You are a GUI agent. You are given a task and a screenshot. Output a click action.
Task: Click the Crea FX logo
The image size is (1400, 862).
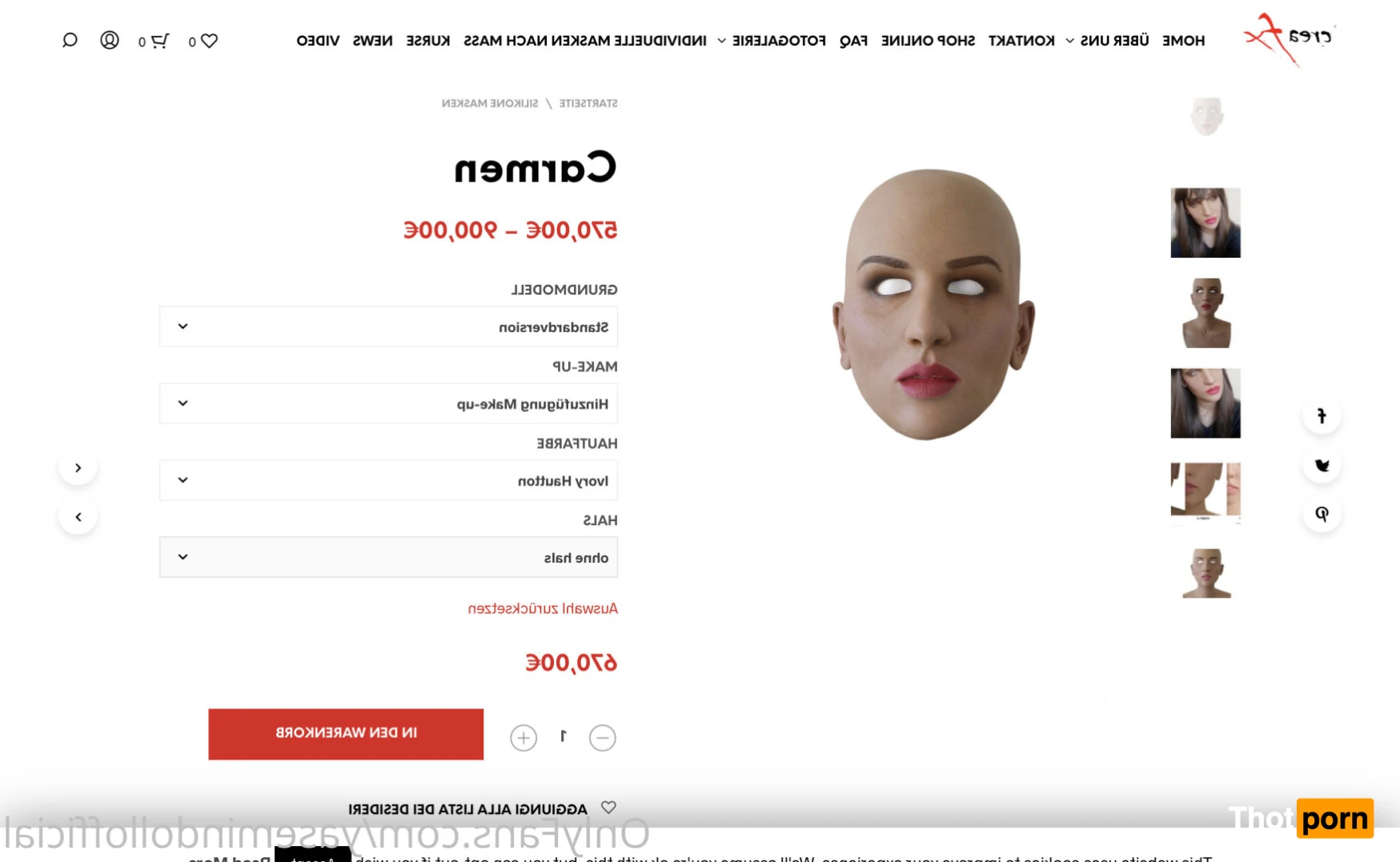tap(1287, 39)
